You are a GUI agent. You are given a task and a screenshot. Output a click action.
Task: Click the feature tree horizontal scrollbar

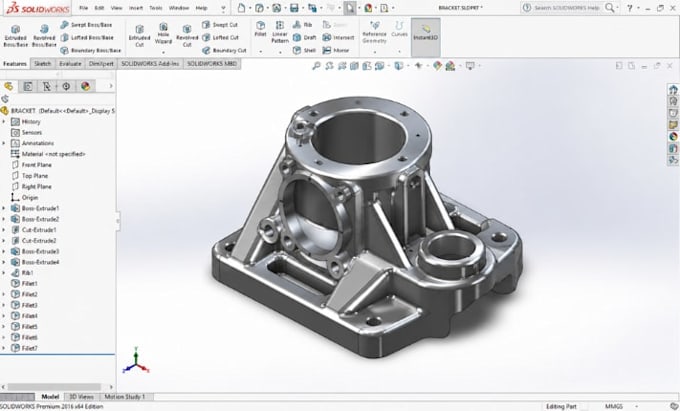(x=54, y=387)
